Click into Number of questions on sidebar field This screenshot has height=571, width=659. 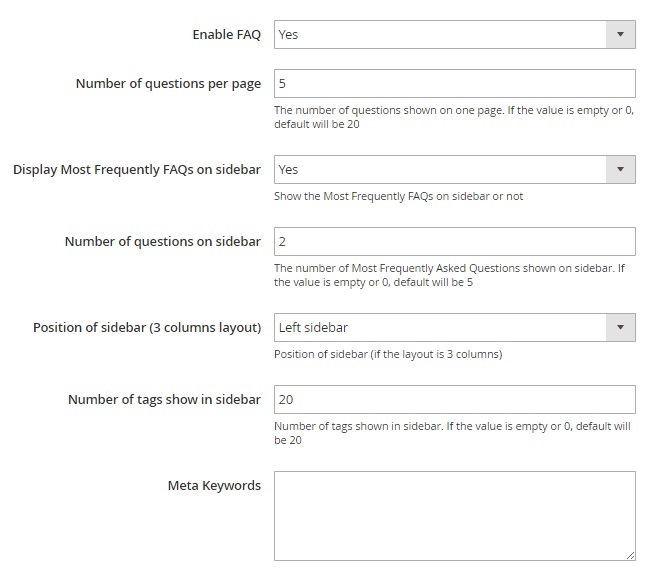(x=454, y=242)
